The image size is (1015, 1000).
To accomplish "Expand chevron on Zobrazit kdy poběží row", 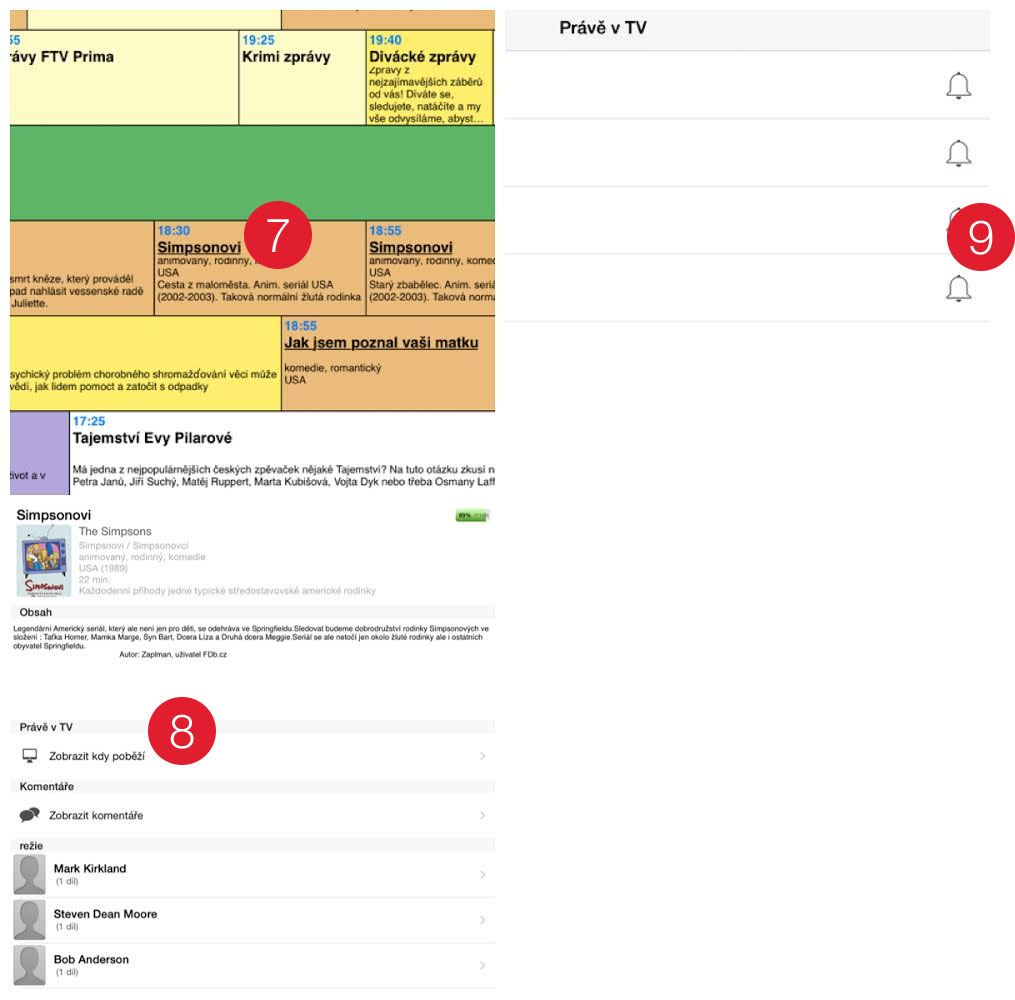I will 482,756.
